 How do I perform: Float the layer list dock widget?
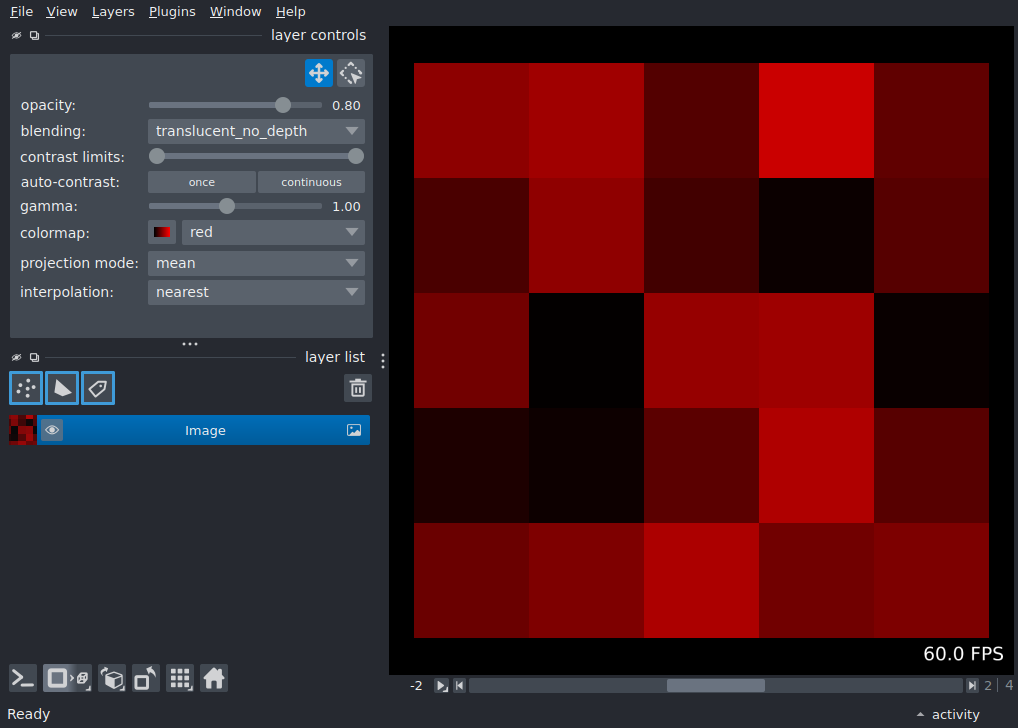[x=34, y=357]
